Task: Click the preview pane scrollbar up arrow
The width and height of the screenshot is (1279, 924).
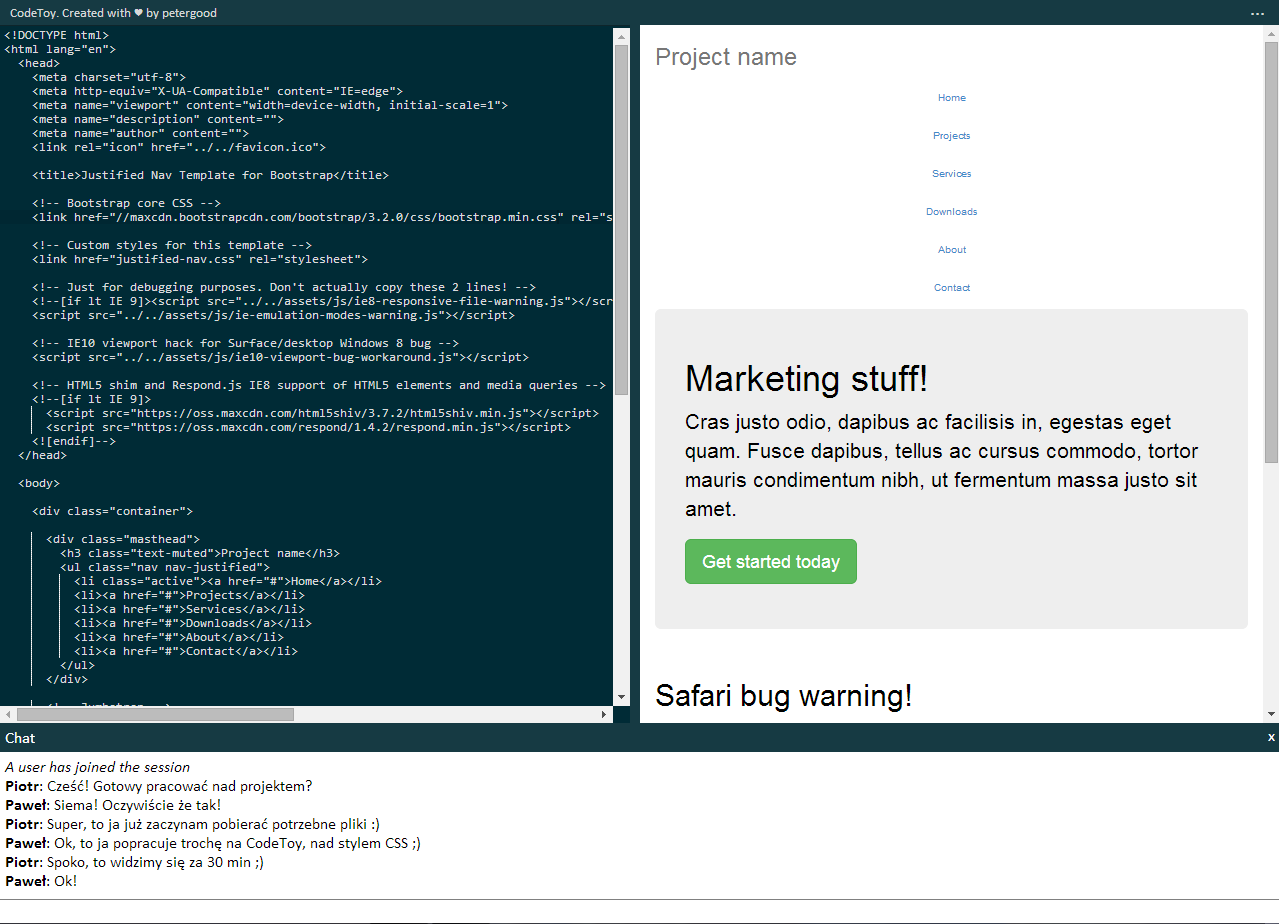Action: coord(1271,34)
